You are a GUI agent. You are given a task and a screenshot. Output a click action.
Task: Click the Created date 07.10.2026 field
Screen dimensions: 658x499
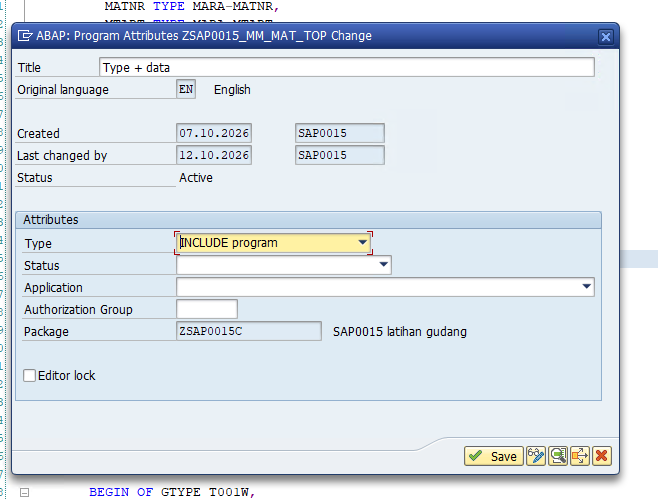(x=214, y=133)
